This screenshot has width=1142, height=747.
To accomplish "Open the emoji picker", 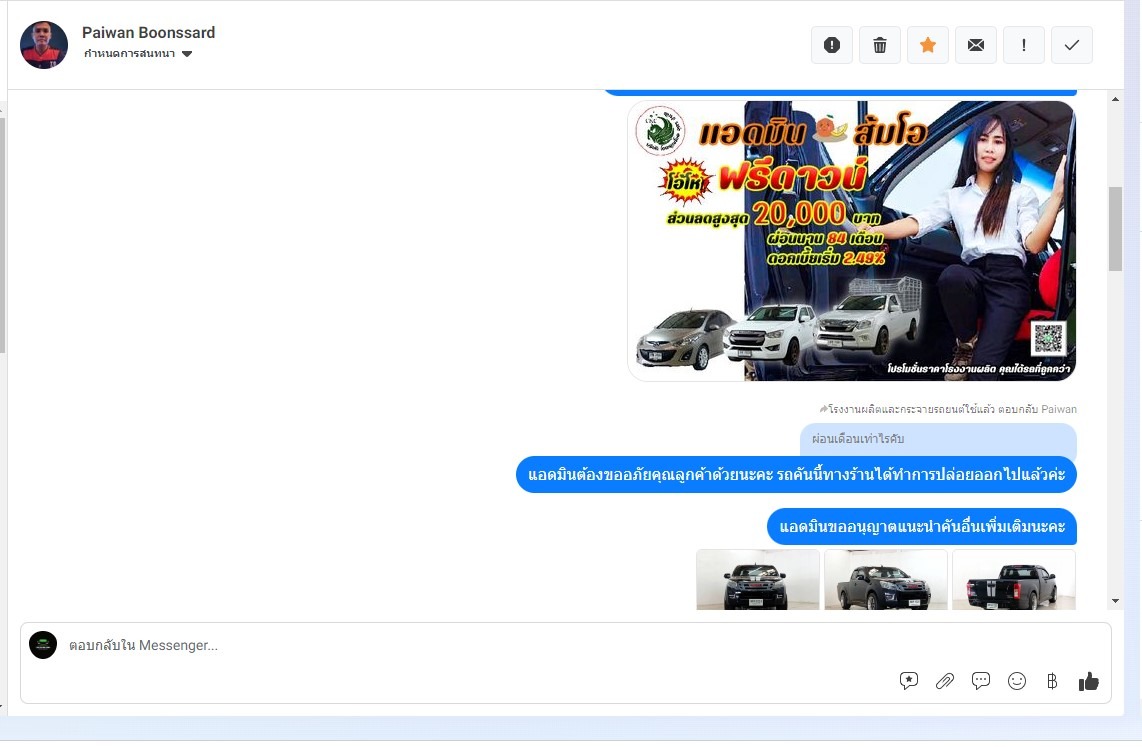I will 1017,681.
